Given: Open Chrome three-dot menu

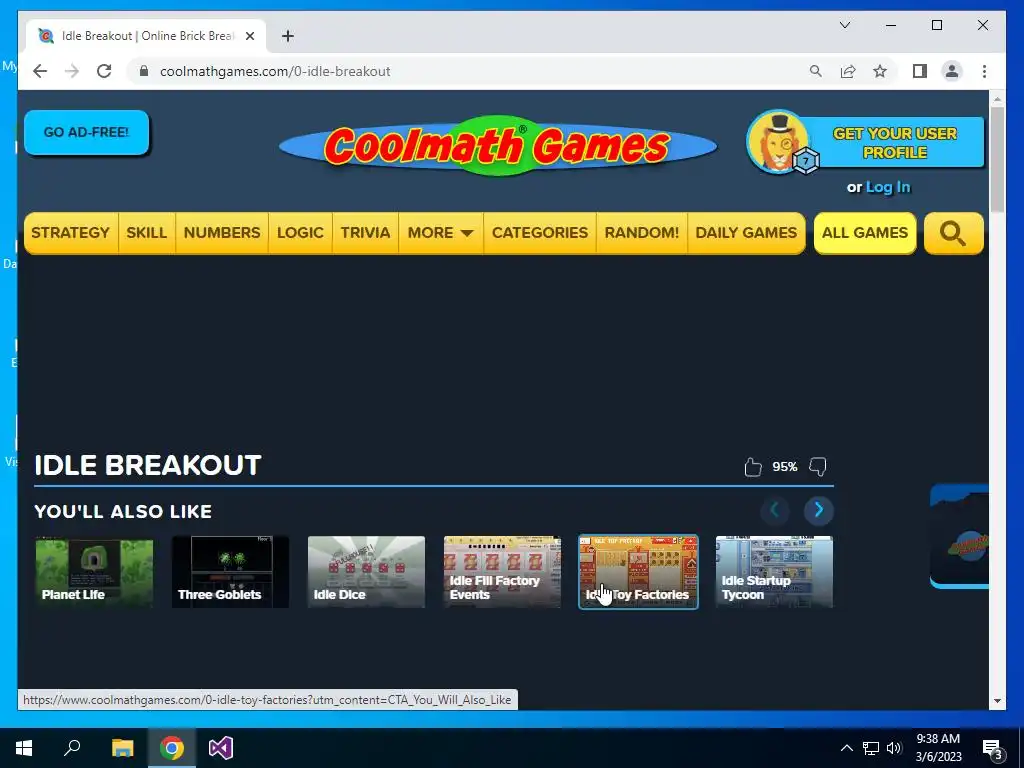Looking at the screenshot, I should (984, 71).
